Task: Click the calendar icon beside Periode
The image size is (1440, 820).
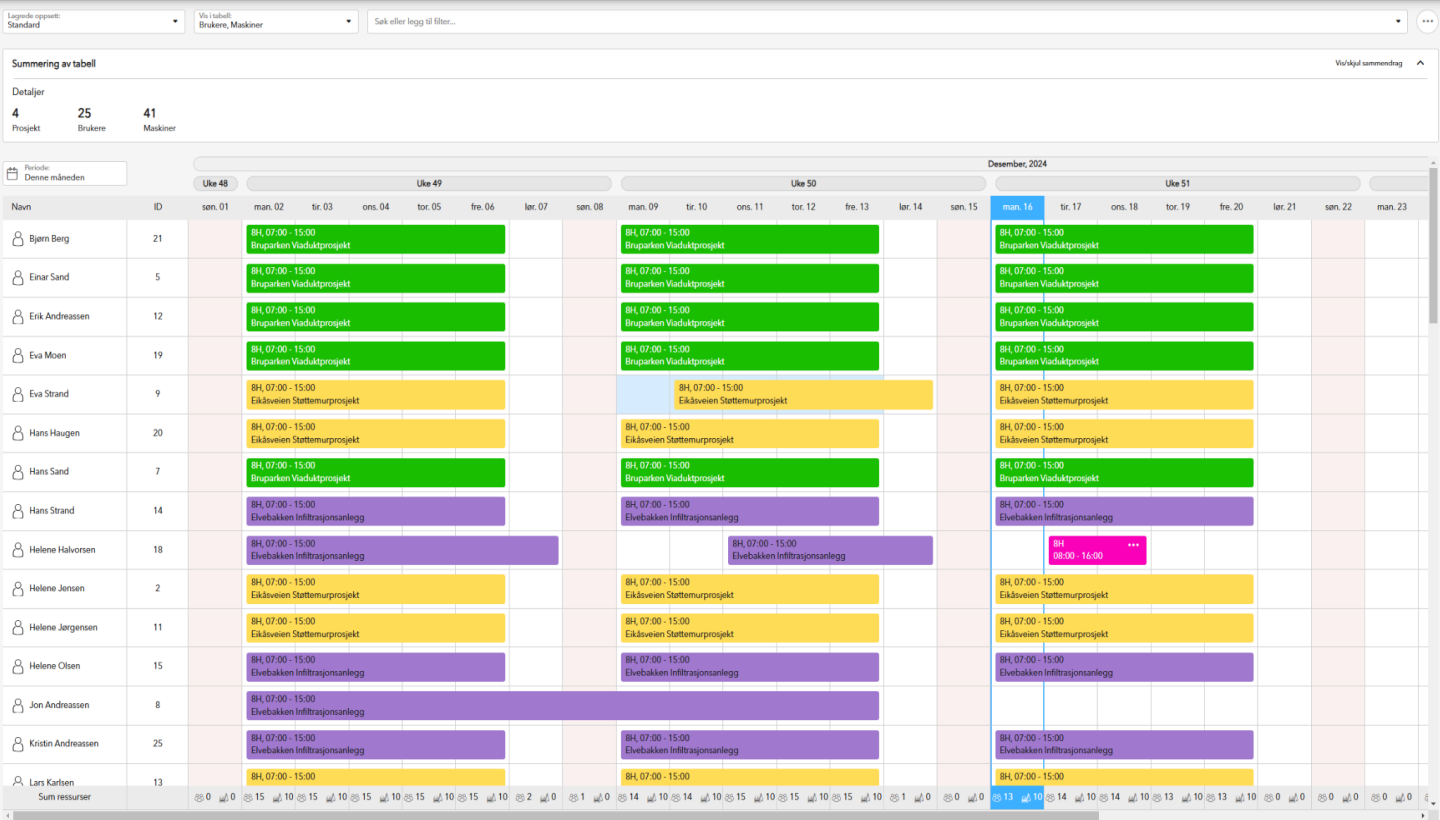Action: 13,173
